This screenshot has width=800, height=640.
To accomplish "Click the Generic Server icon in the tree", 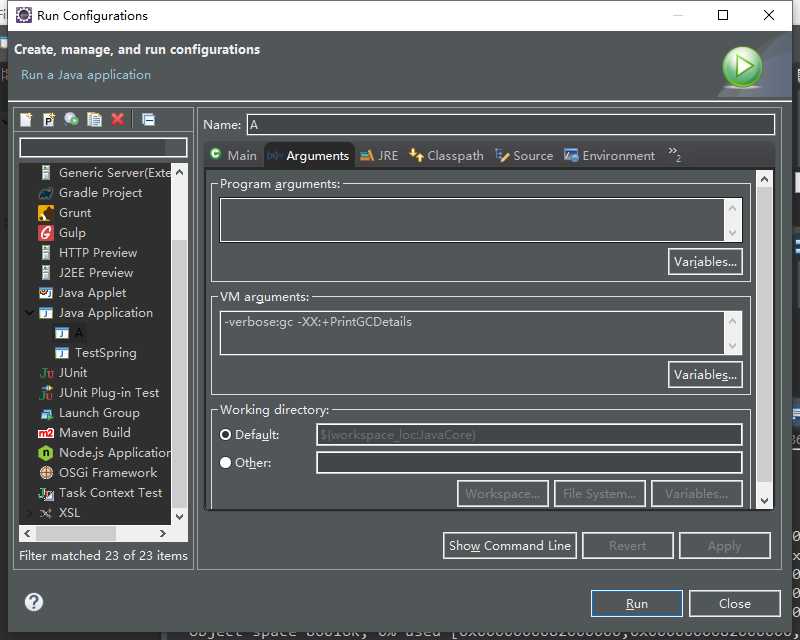I will click(46, 173).
